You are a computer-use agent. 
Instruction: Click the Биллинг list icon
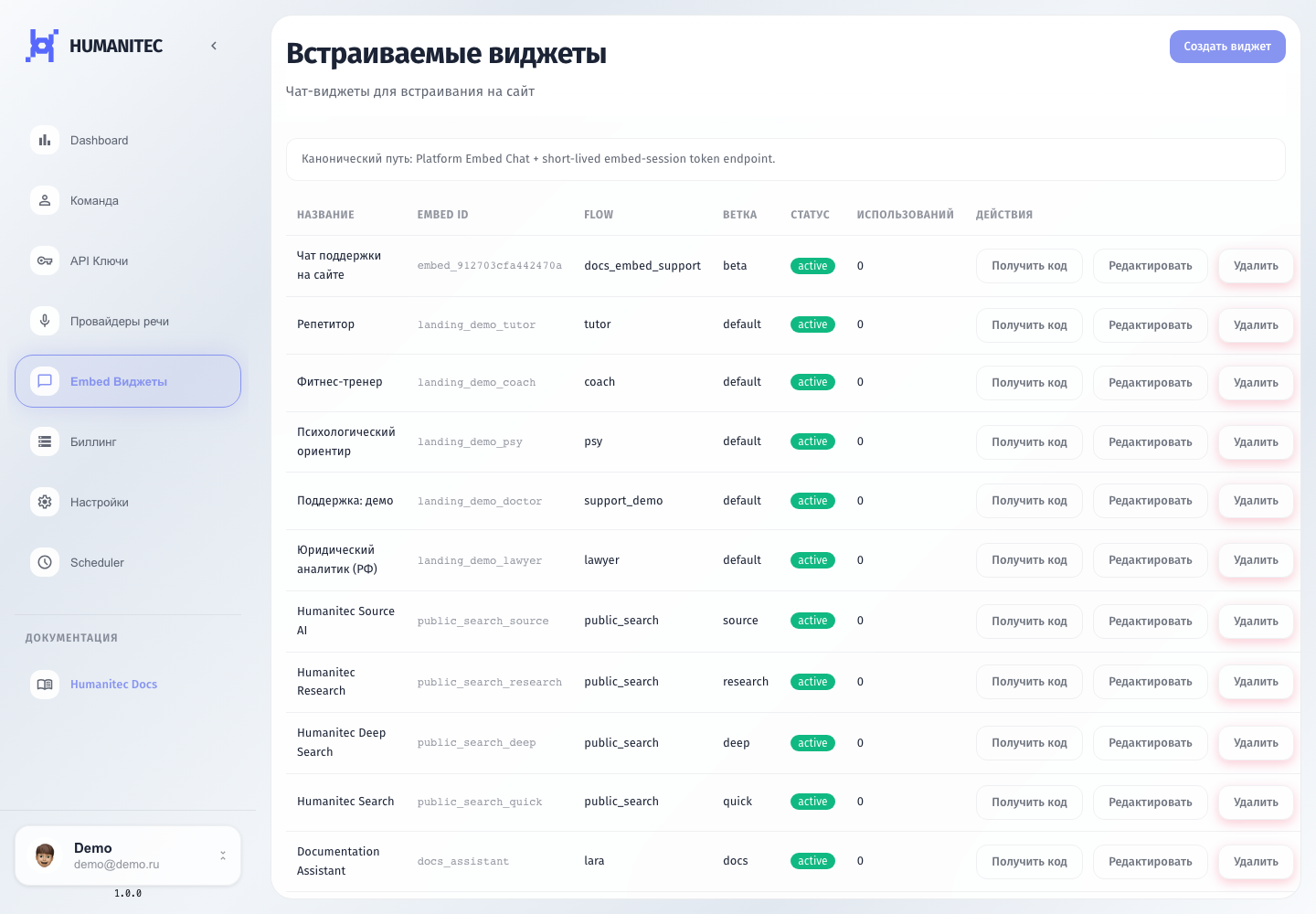[x=45, y=441]
